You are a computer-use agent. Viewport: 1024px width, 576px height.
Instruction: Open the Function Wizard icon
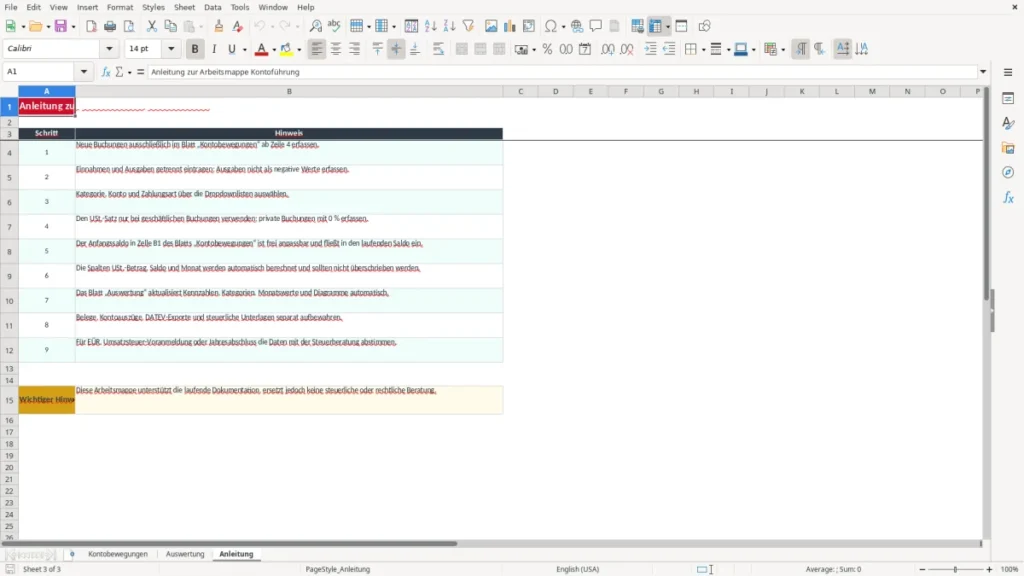pos(106,72)
